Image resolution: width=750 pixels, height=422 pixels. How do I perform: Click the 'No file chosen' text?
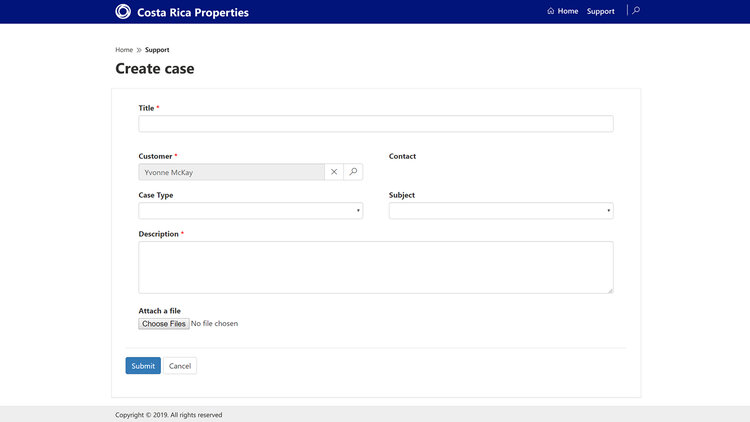pos(214,323)
